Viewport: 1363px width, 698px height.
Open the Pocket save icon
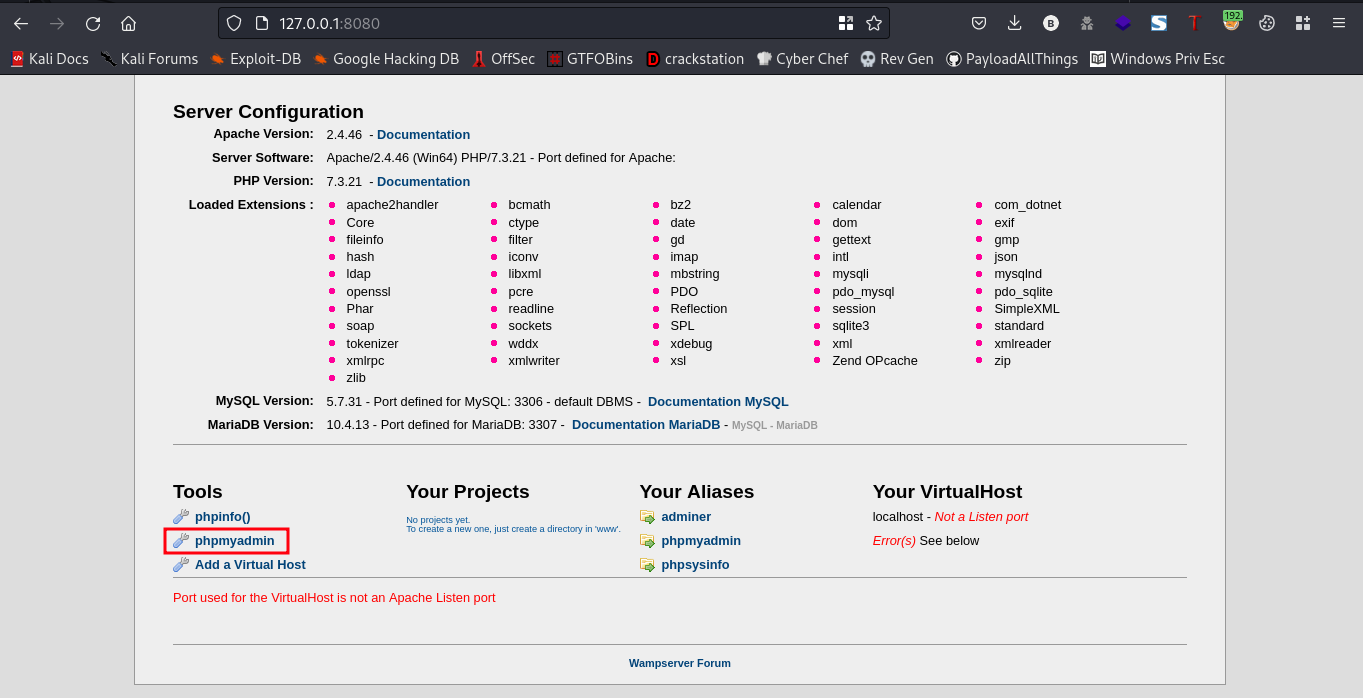[x=979, y=23]
